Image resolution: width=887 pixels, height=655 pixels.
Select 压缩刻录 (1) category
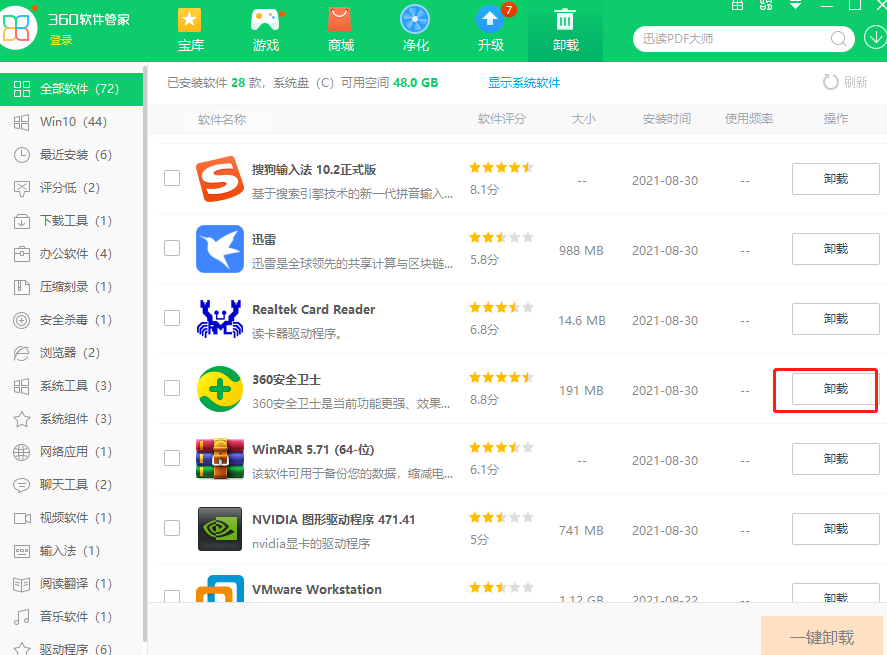tap(71, 287)
